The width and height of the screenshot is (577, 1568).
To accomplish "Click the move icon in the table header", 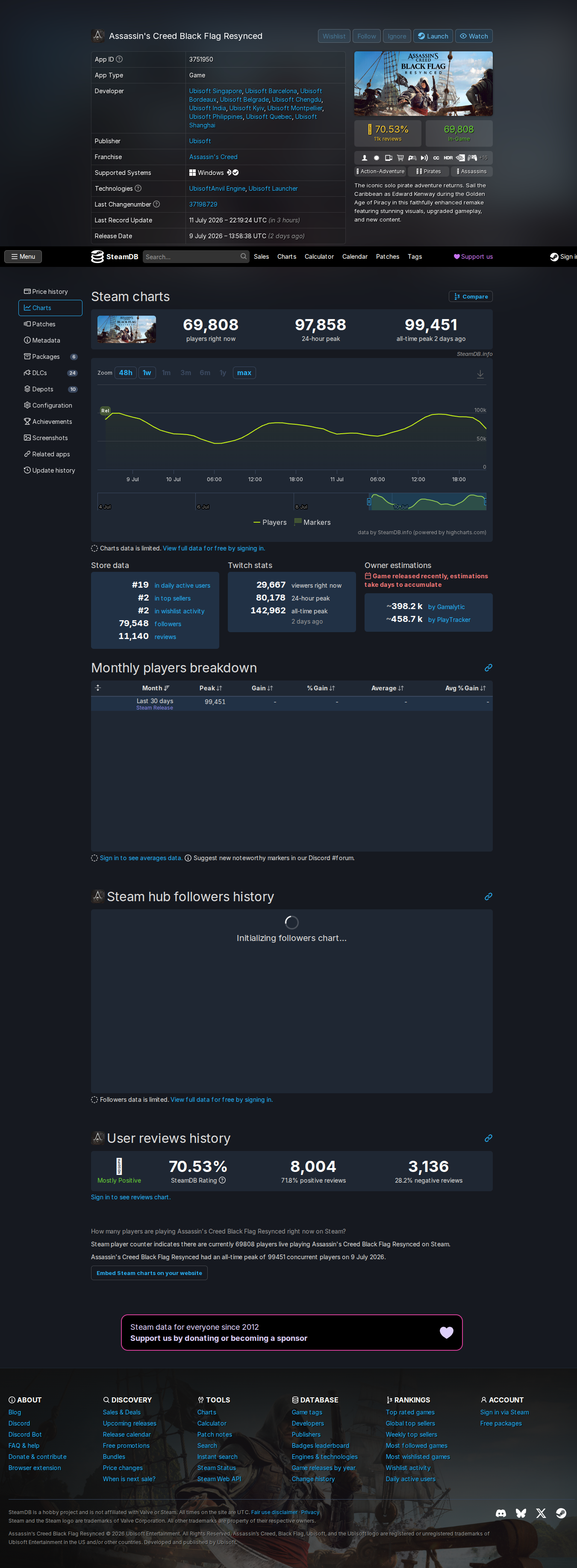I will click(98, 688).
